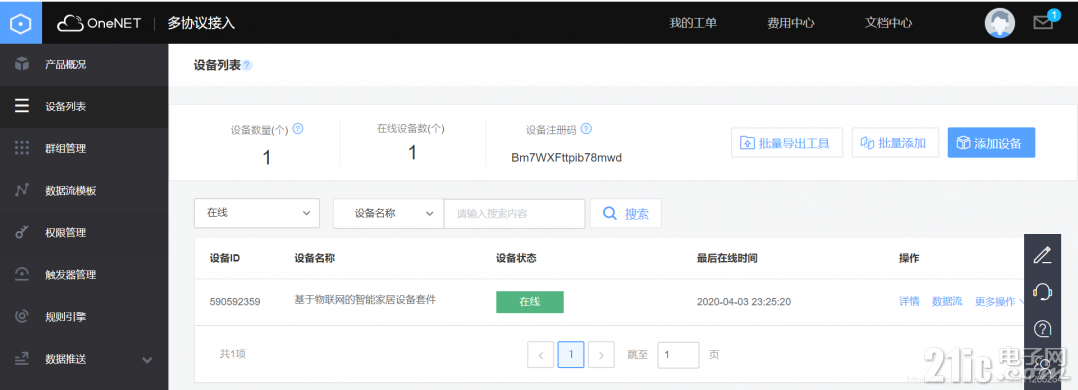
Task: Click the 设备名称 column header
Action: [314, 258]
